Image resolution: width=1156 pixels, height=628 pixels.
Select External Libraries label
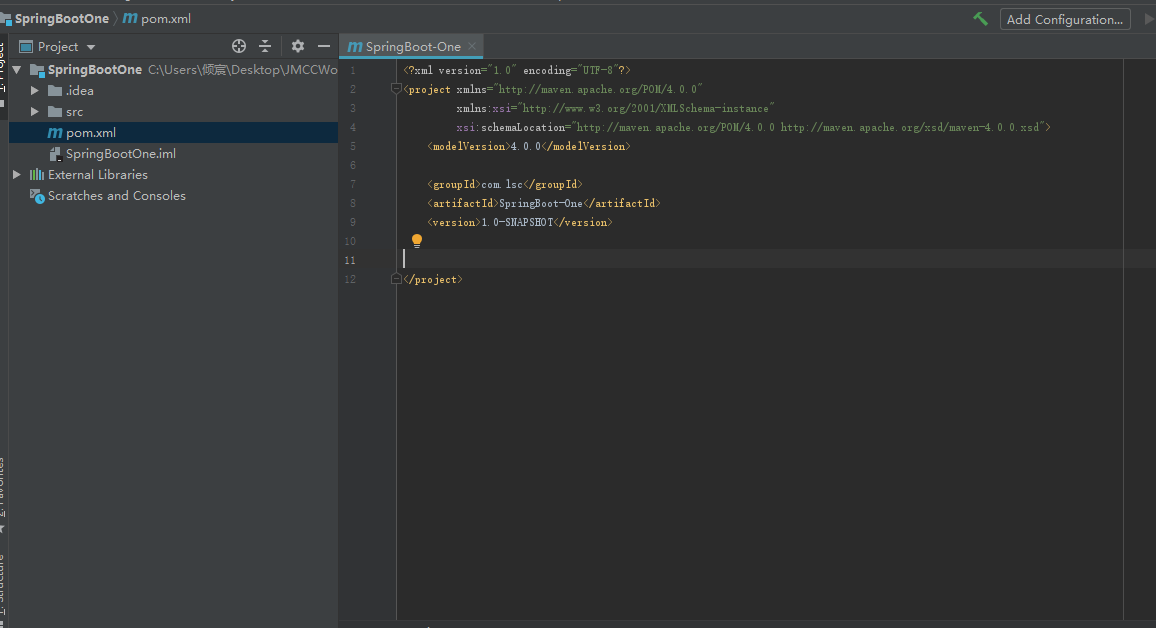pyautogui.click(x=97, y=175)
